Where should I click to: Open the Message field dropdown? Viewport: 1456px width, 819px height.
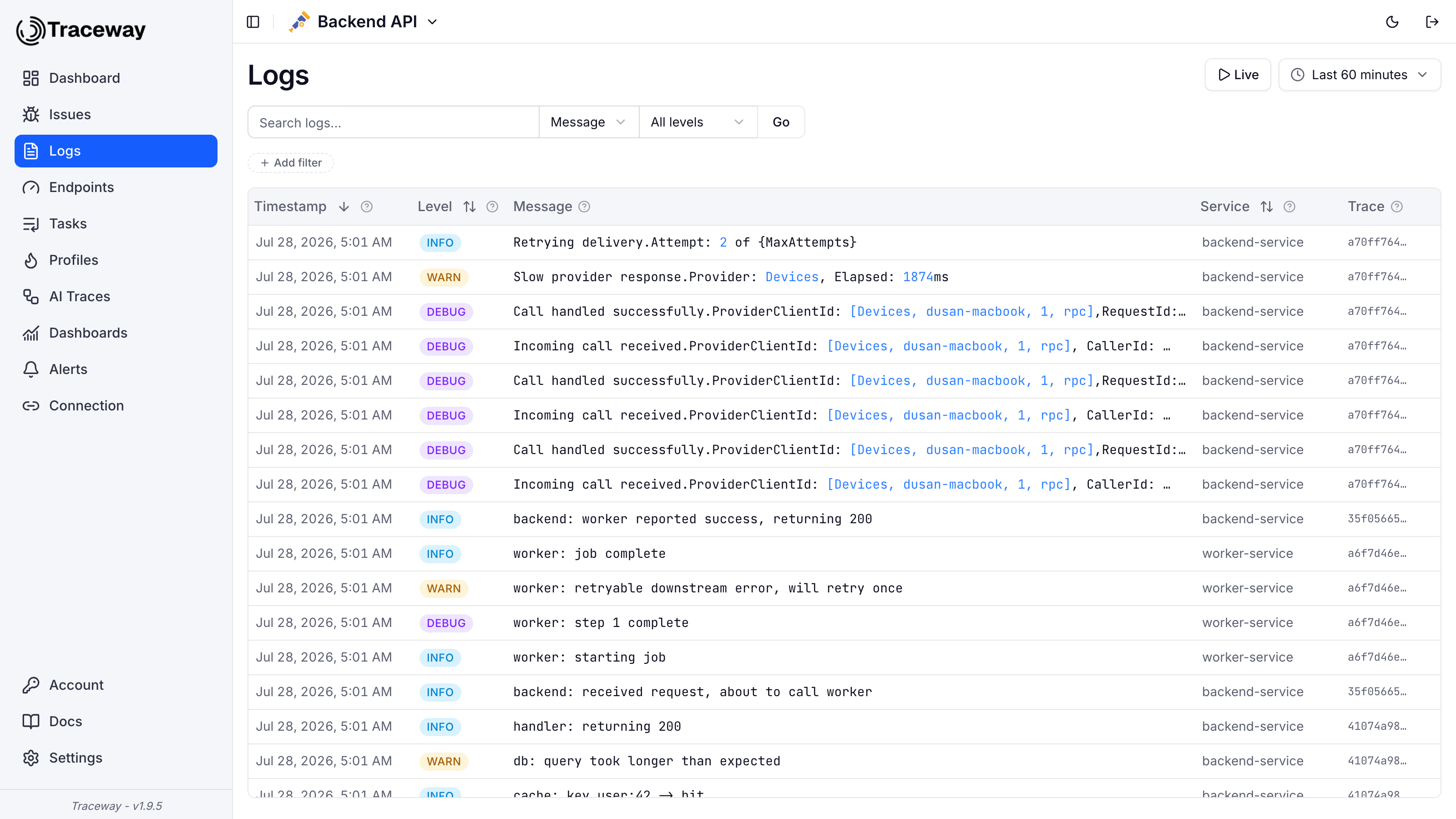[589, 122]
